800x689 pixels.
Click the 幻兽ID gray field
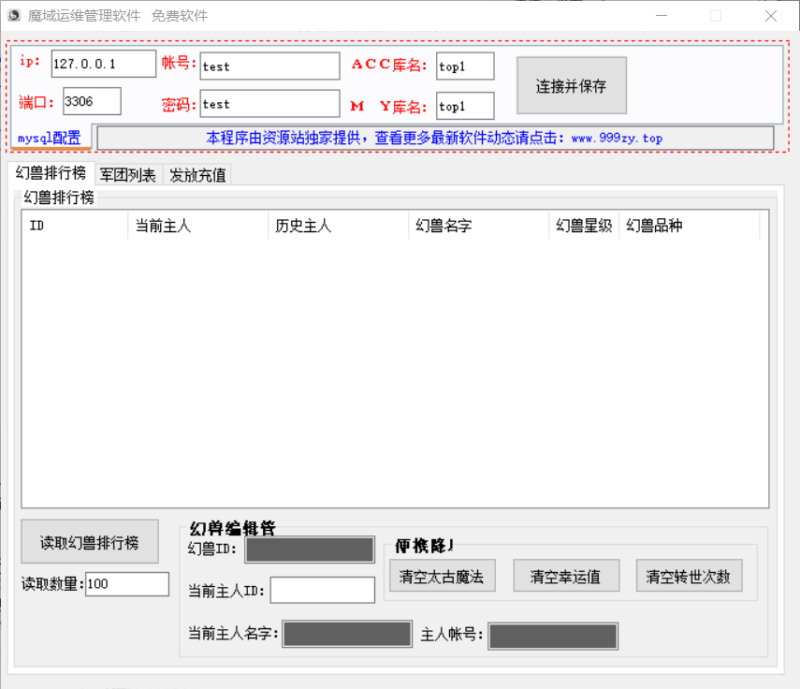[x=310, y=550]
